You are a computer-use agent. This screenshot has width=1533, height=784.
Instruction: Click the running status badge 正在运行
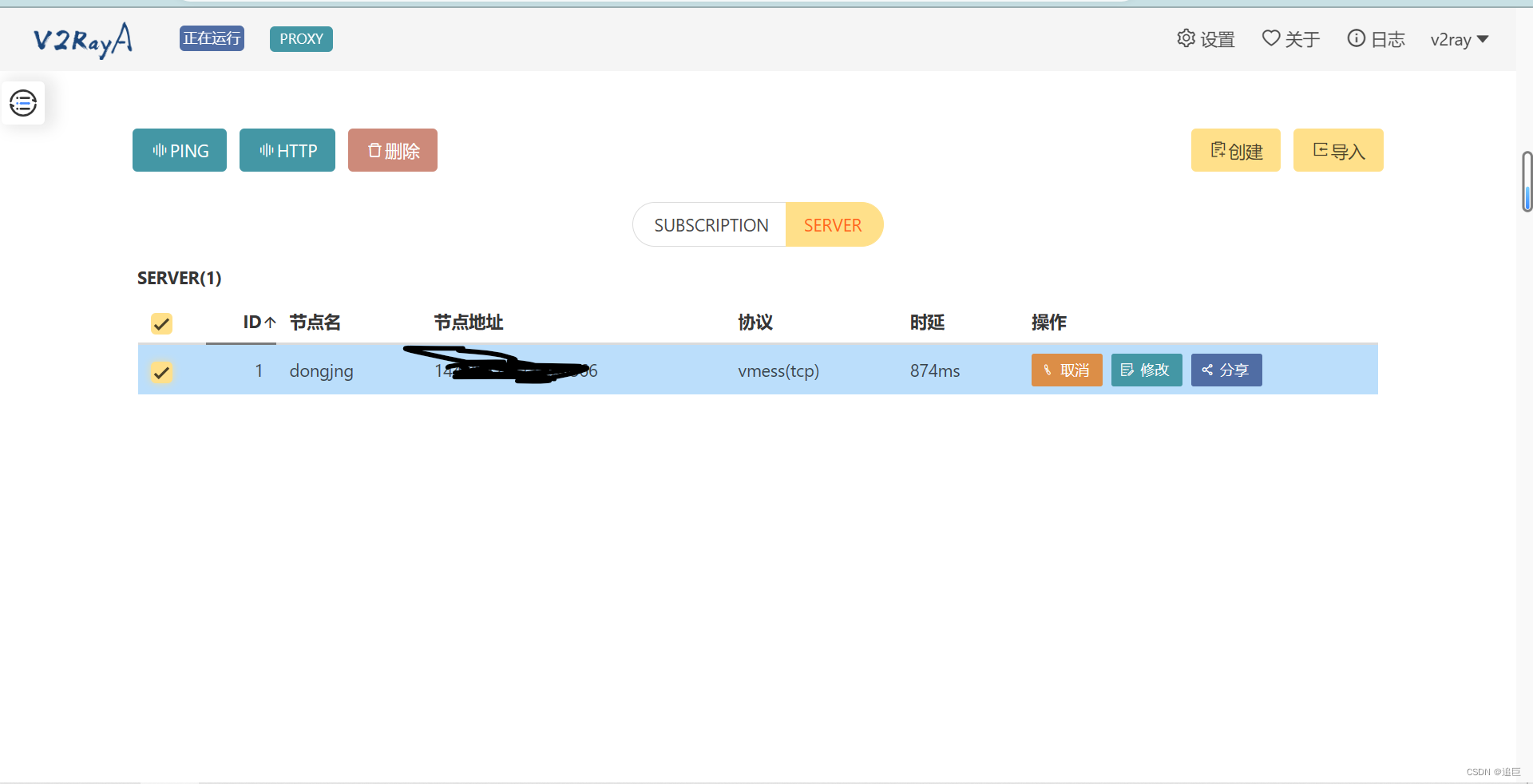(x=212, y=38)
